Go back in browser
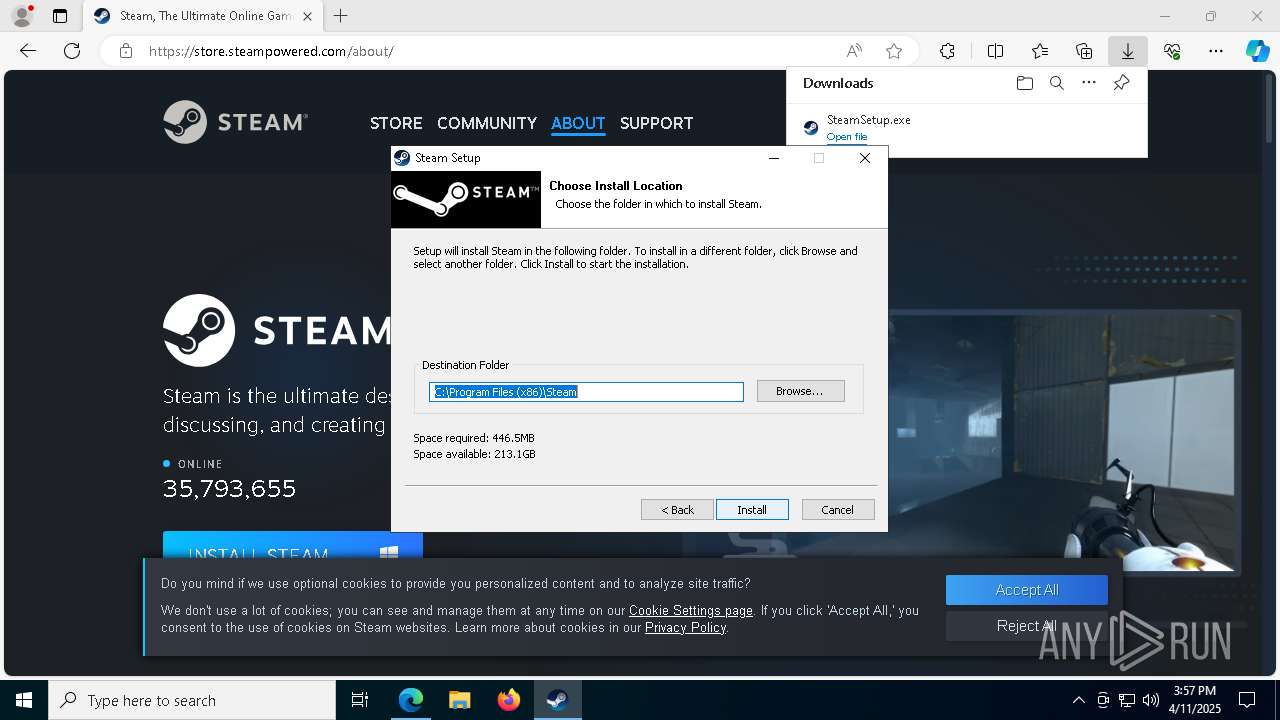The image size is (1280, 720). pyautogui.click(x=28, y=51)
